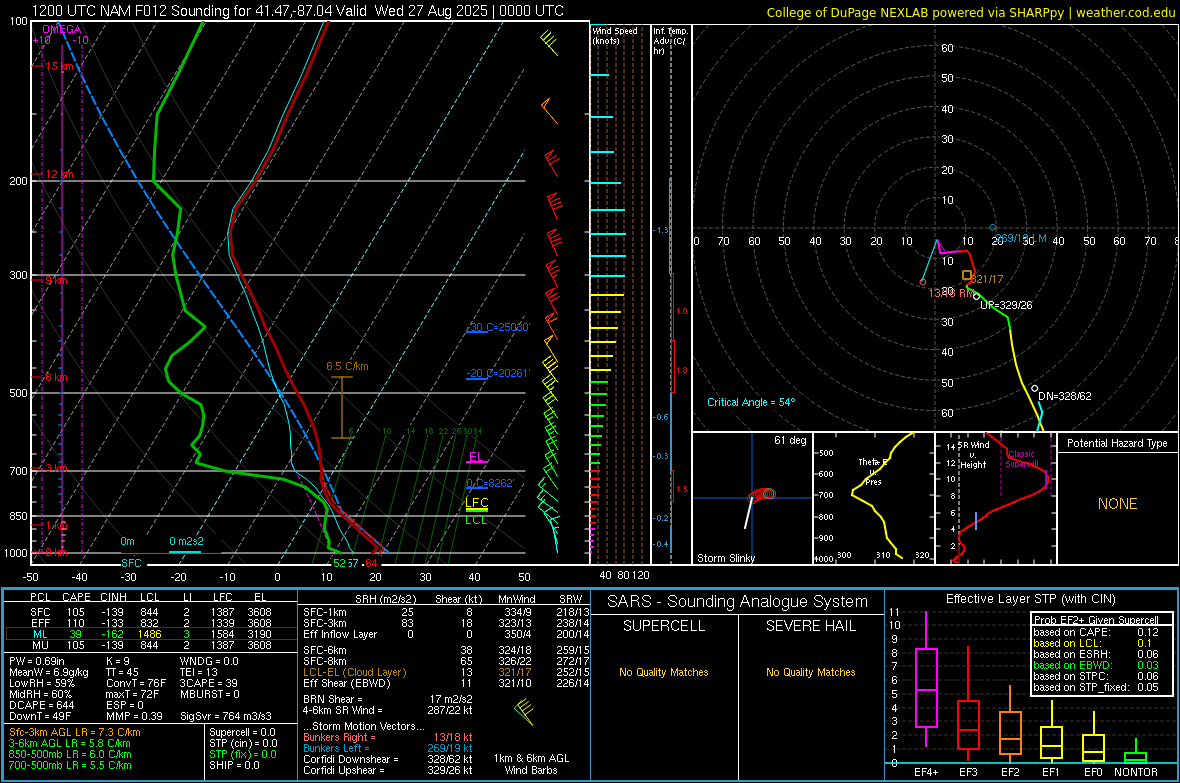Click the Potential Hazard Type heading
The image size is (1180, 783).
point(1118,443)
